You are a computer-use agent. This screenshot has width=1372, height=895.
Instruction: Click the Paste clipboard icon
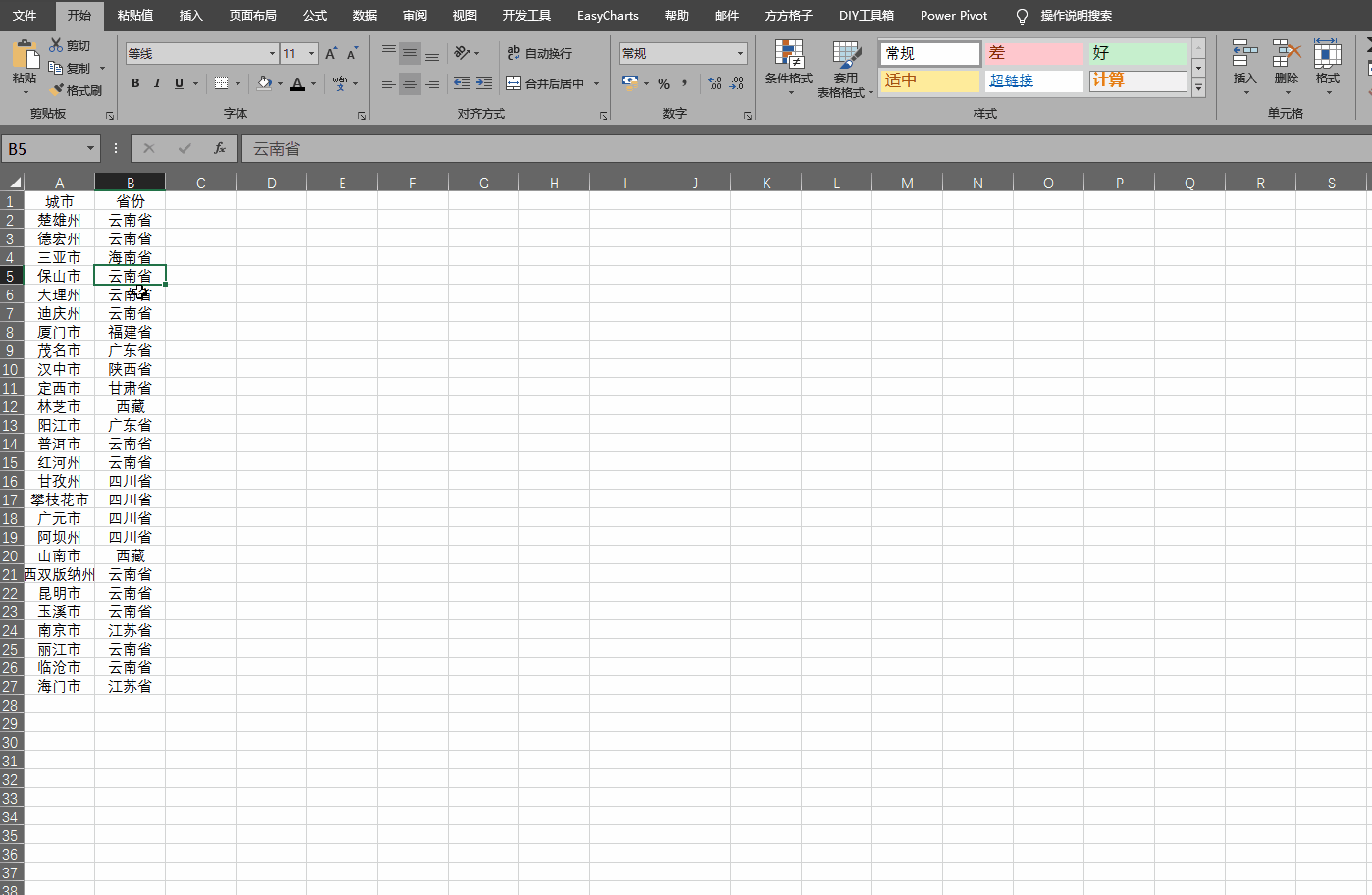pos(25,55)
